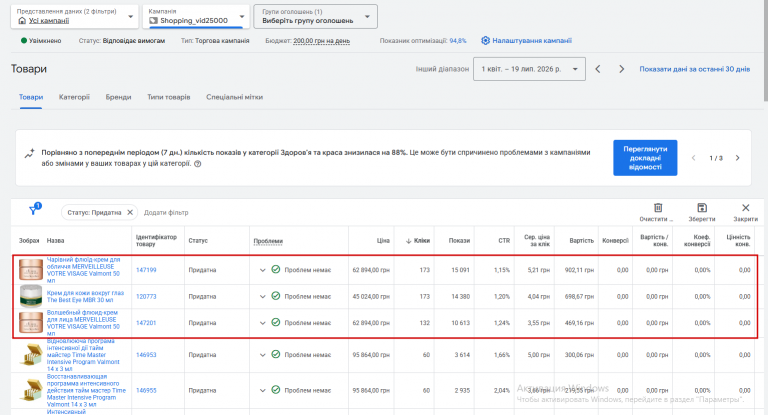Go to next date range arrow
The width and height of the screenshot is (768, 415).
pos(621,69)
